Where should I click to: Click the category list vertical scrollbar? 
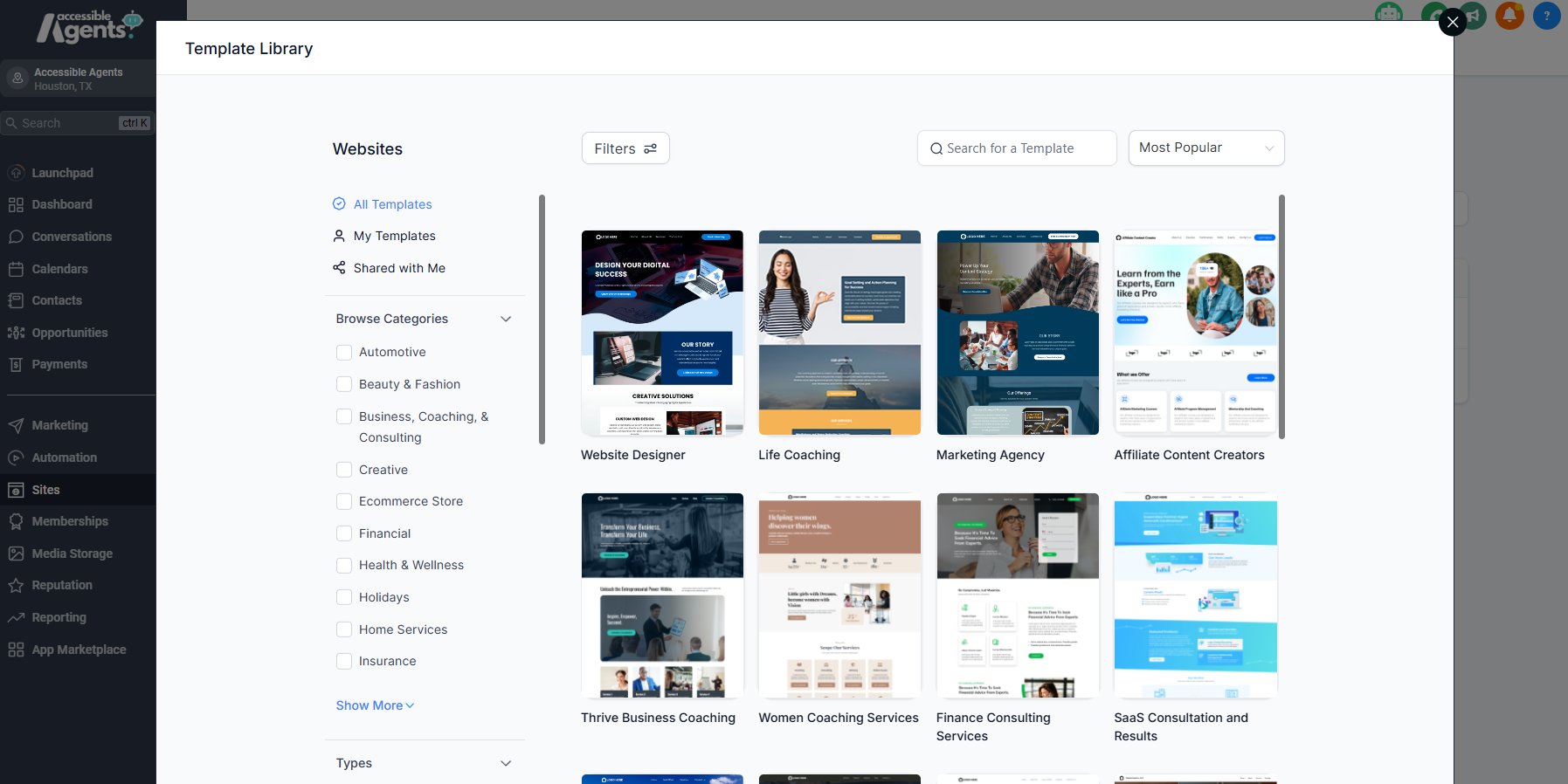[x=542, y=319]
